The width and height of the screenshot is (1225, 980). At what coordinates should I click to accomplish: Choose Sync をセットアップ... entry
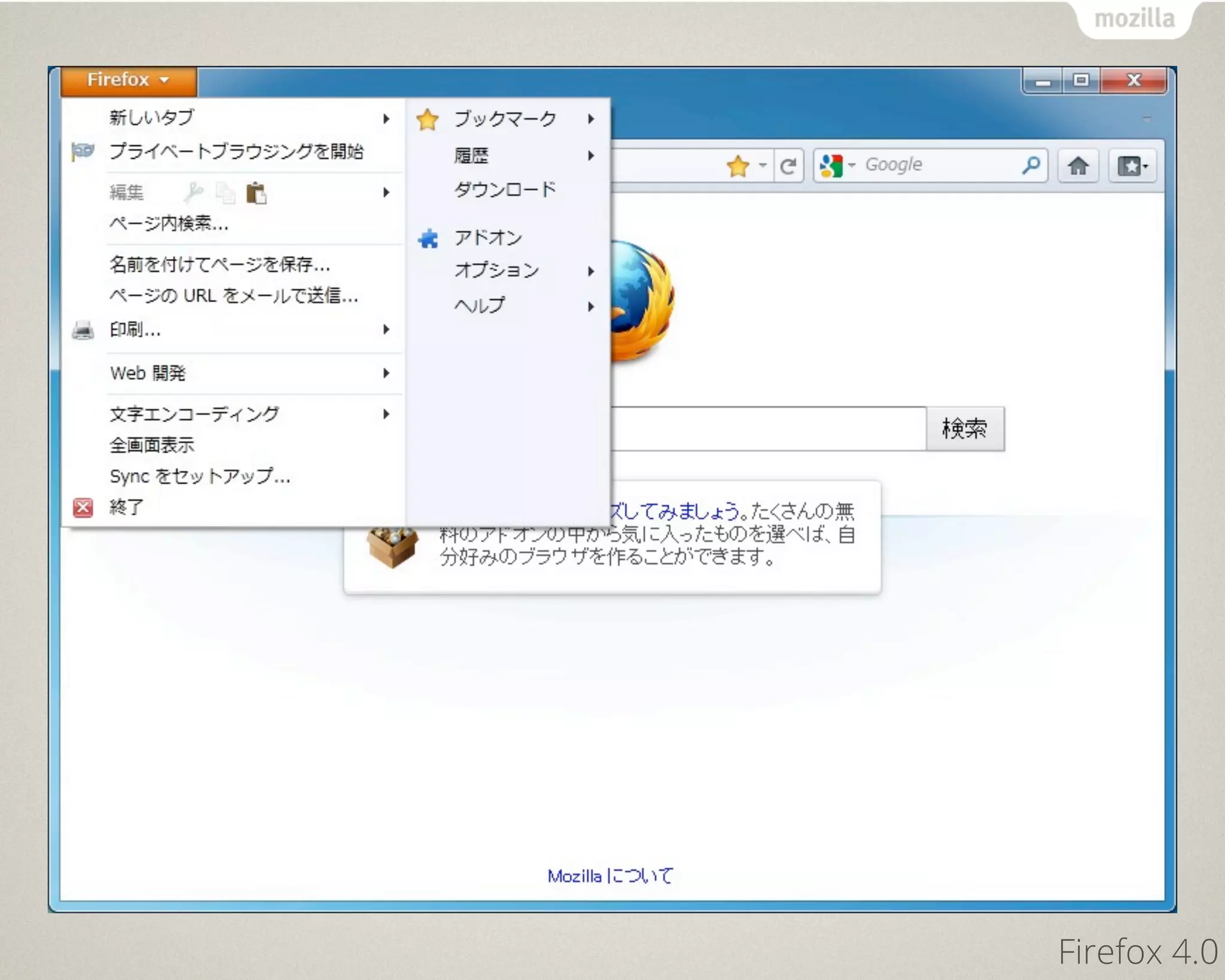200,476
